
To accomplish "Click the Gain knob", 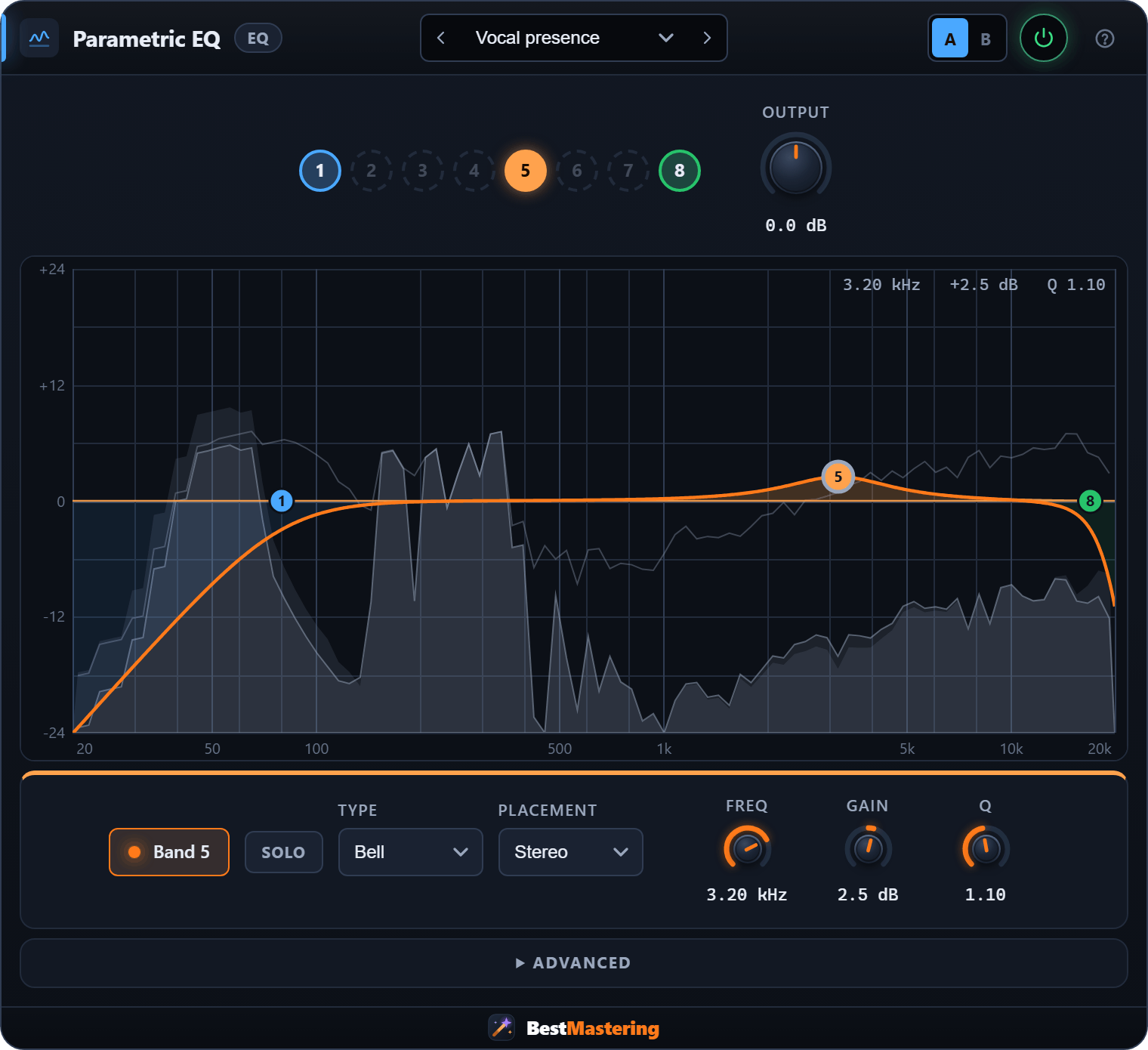I will [x=868, y=848].
